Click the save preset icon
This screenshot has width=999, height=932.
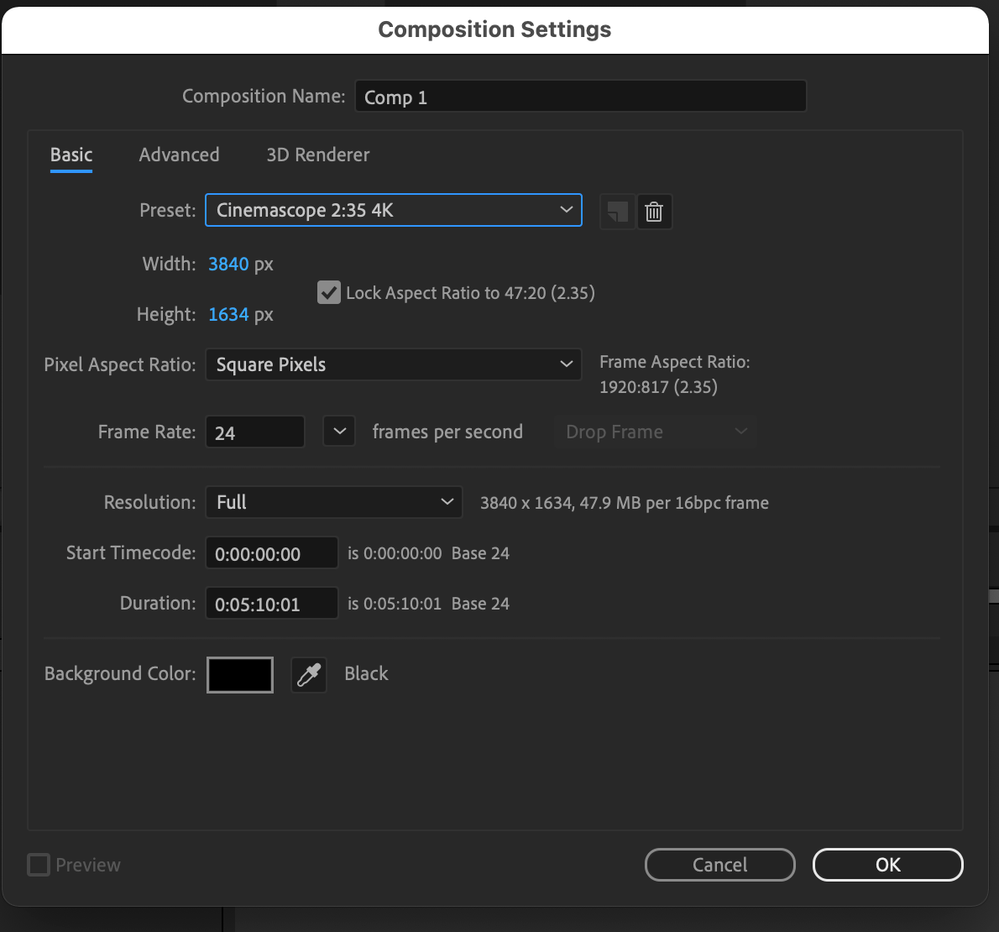(x=617, y=211)
